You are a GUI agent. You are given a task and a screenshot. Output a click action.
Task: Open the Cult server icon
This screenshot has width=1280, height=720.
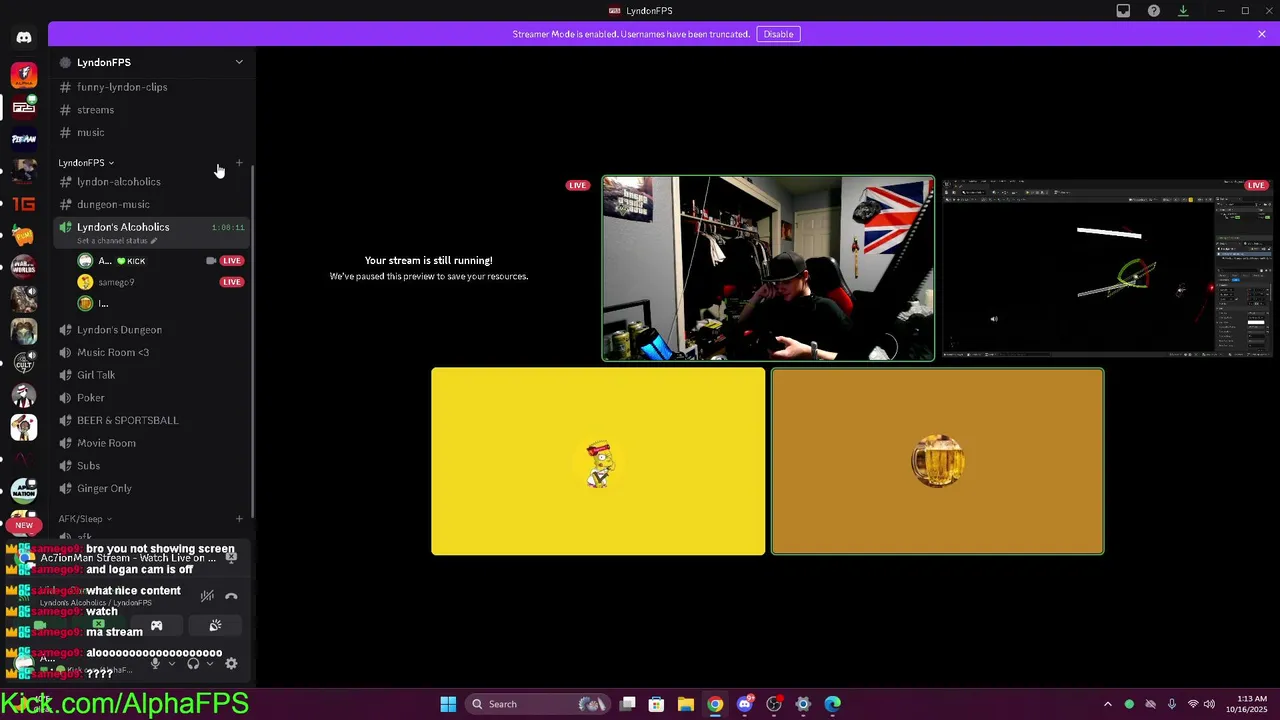click(24, 362)
